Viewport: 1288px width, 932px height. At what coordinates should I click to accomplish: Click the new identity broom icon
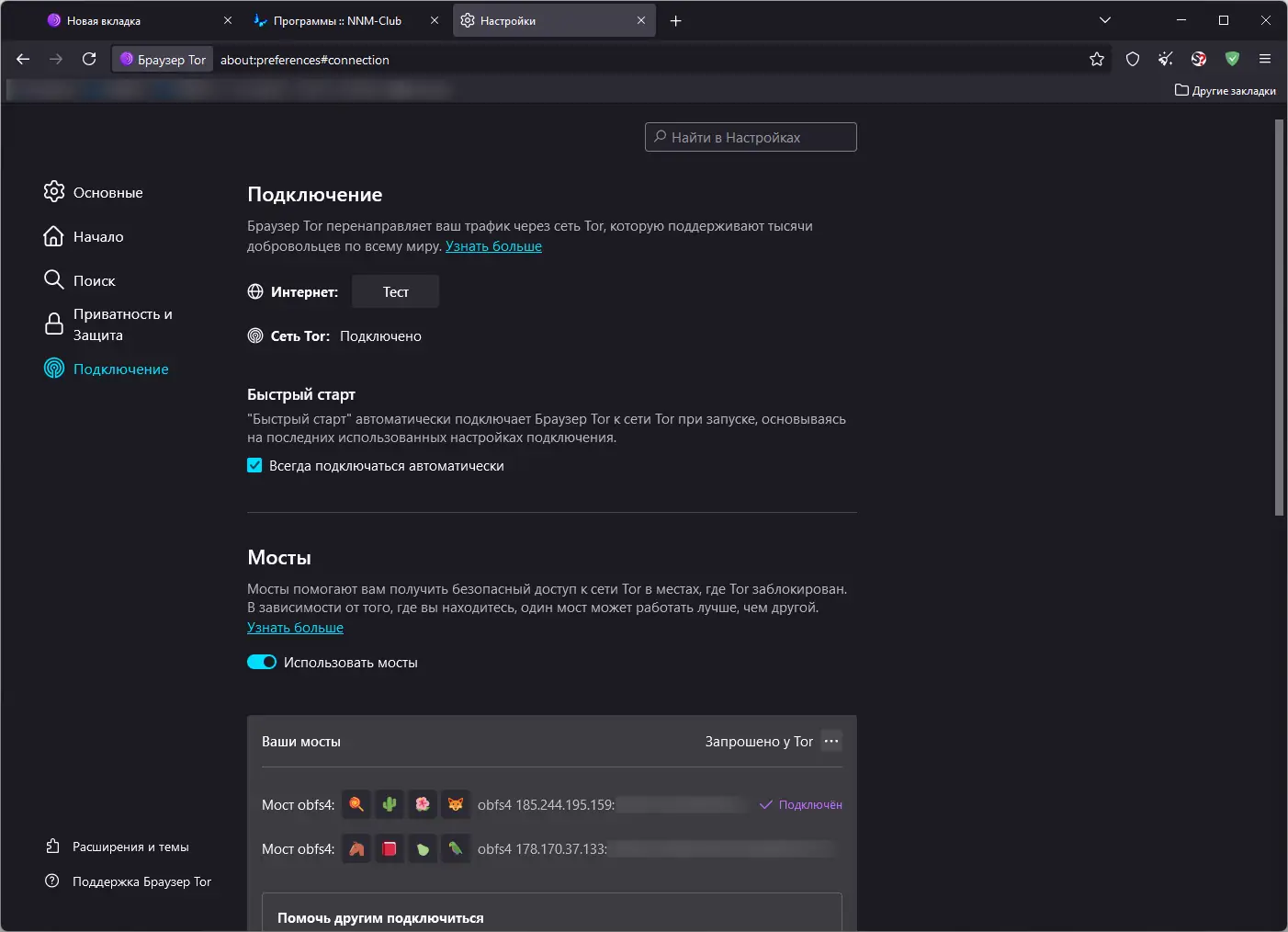pos(1166,59)
